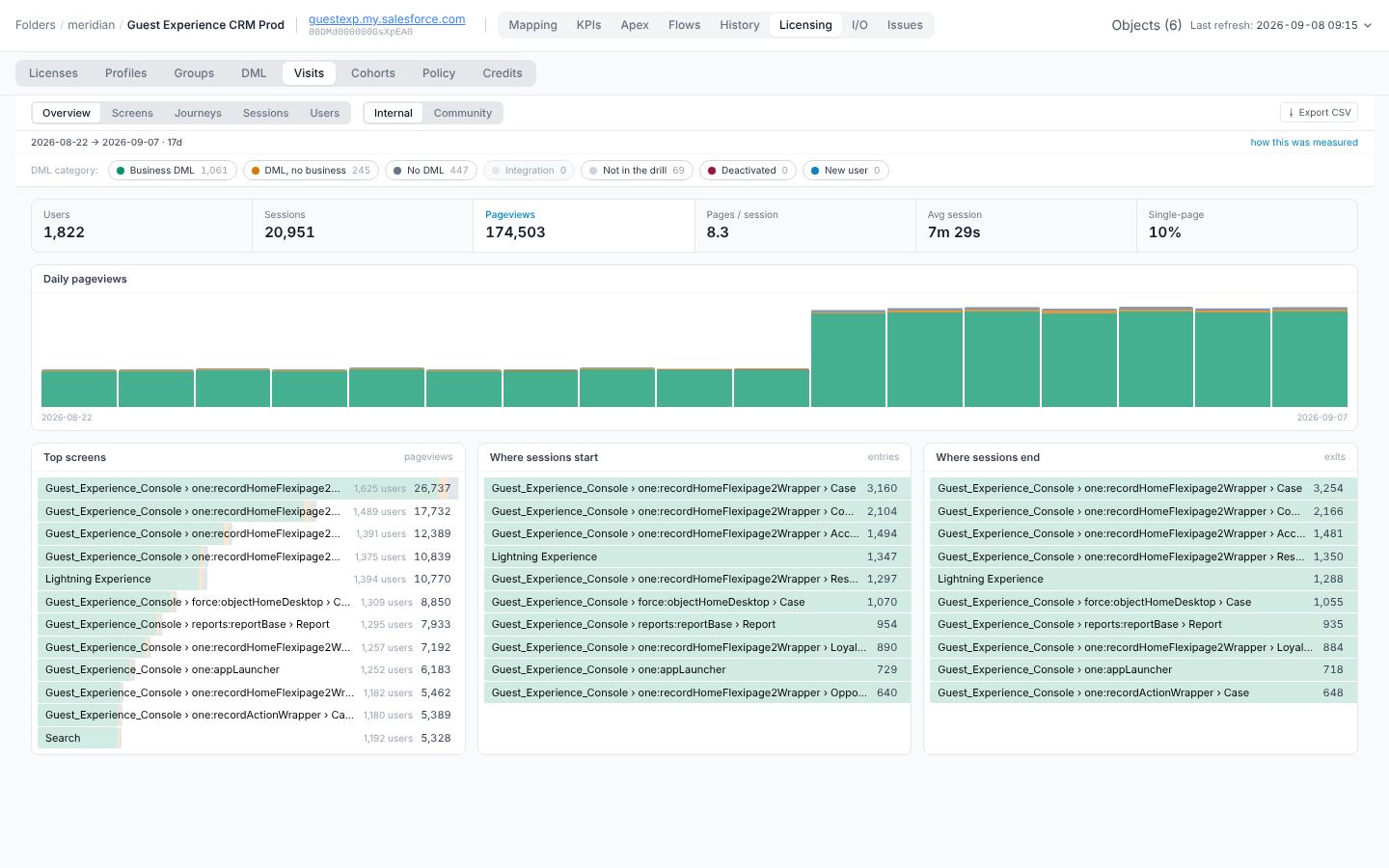The image size is (1389, 868).
Task: Switch to the DML sub-tab
Action: [254, 73]
